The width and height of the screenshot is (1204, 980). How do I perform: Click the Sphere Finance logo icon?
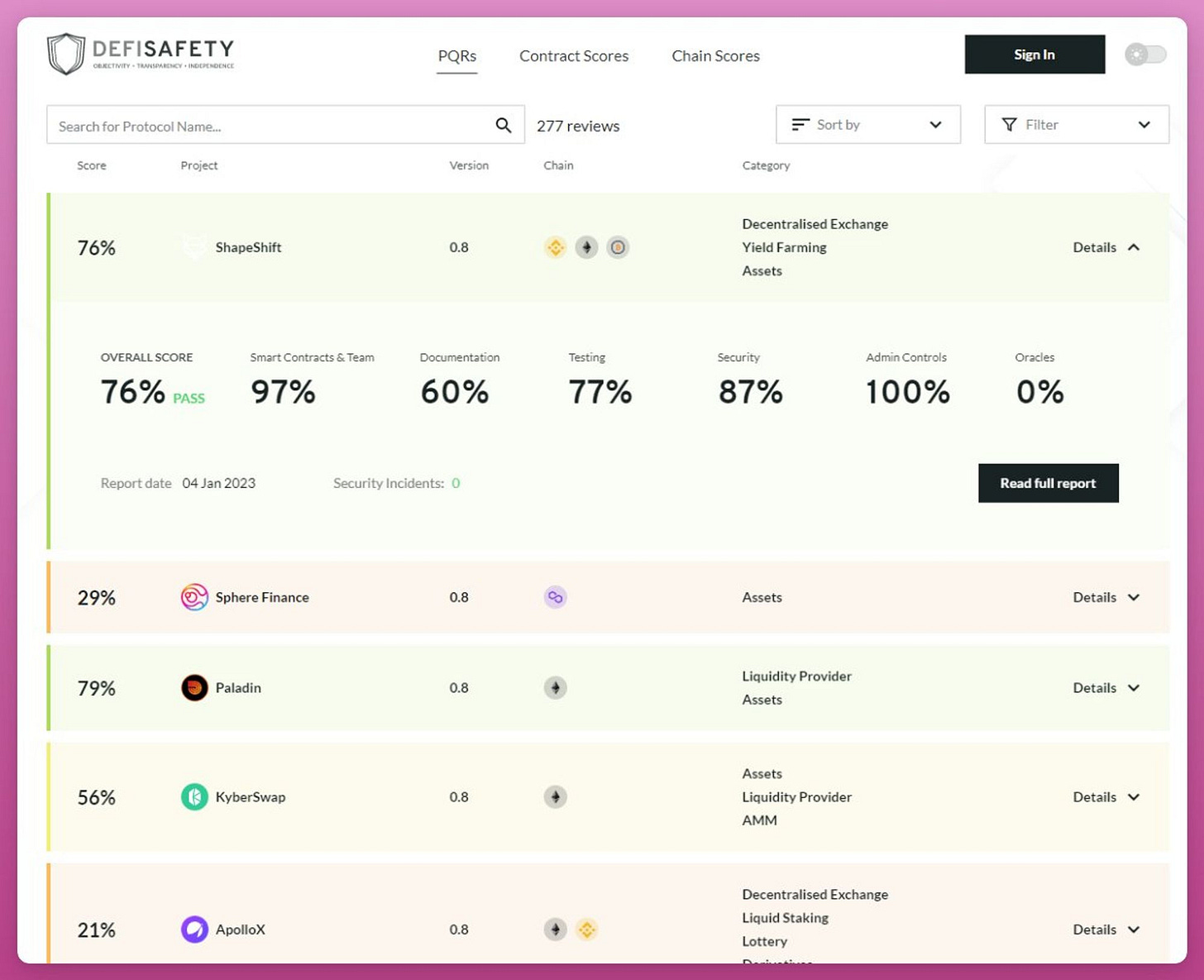[194, 597]
